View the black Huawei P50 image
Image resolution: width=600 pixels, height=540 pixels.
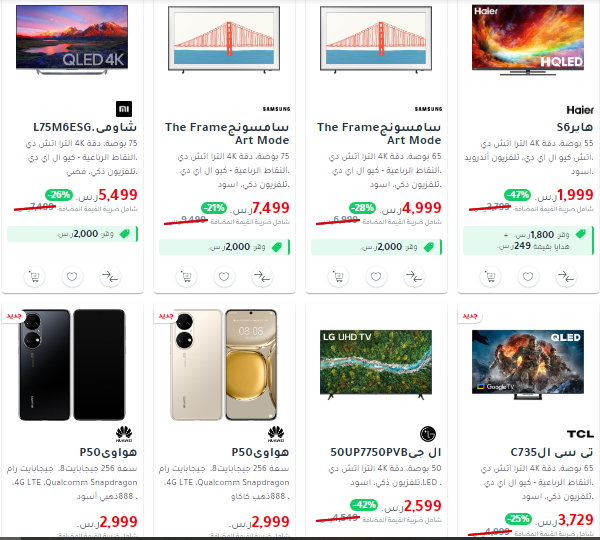pyautogui.click(x=72, y=365)
